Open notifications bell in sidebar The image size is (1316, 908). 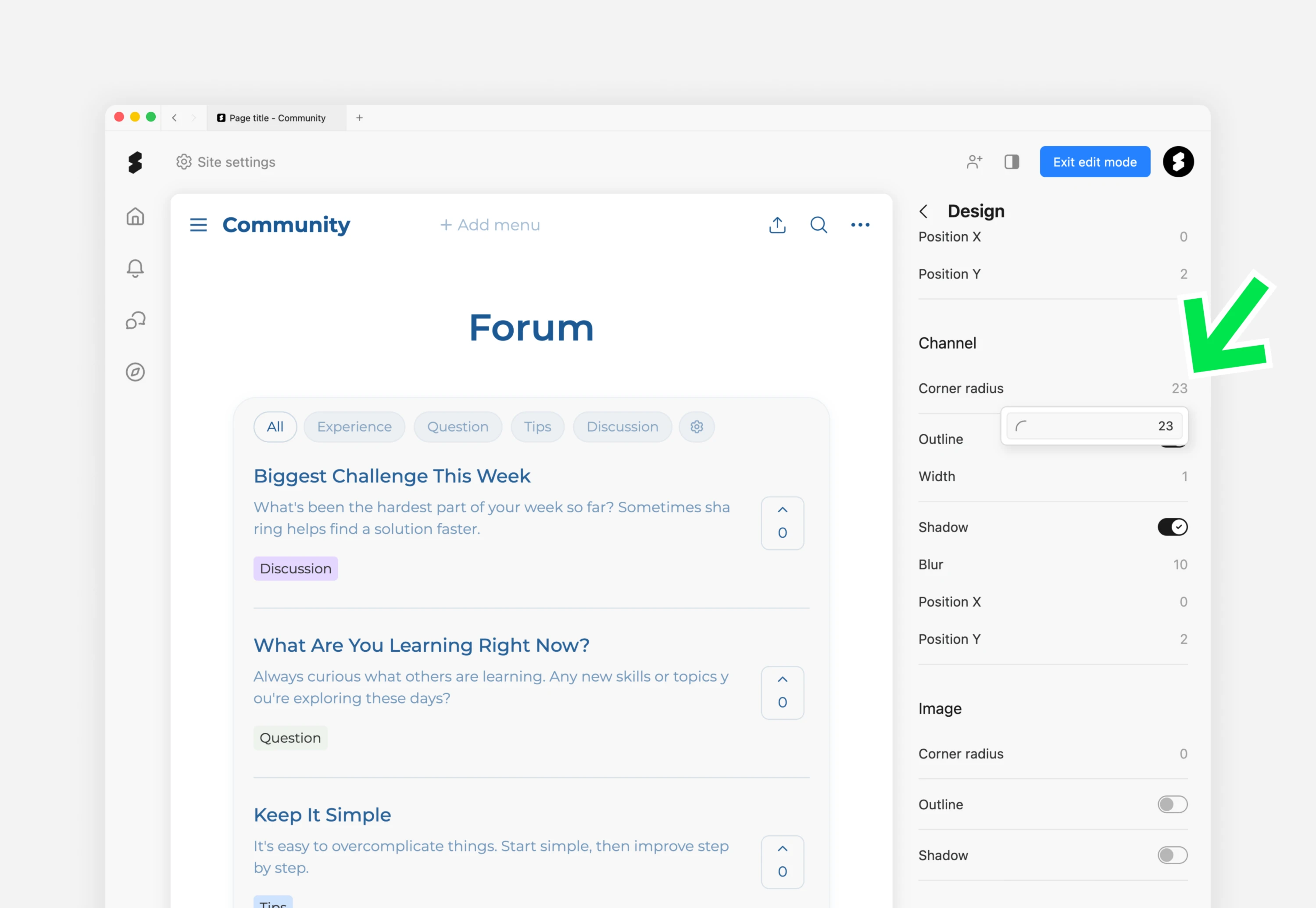pyautogui.click(x=135, y=268)
